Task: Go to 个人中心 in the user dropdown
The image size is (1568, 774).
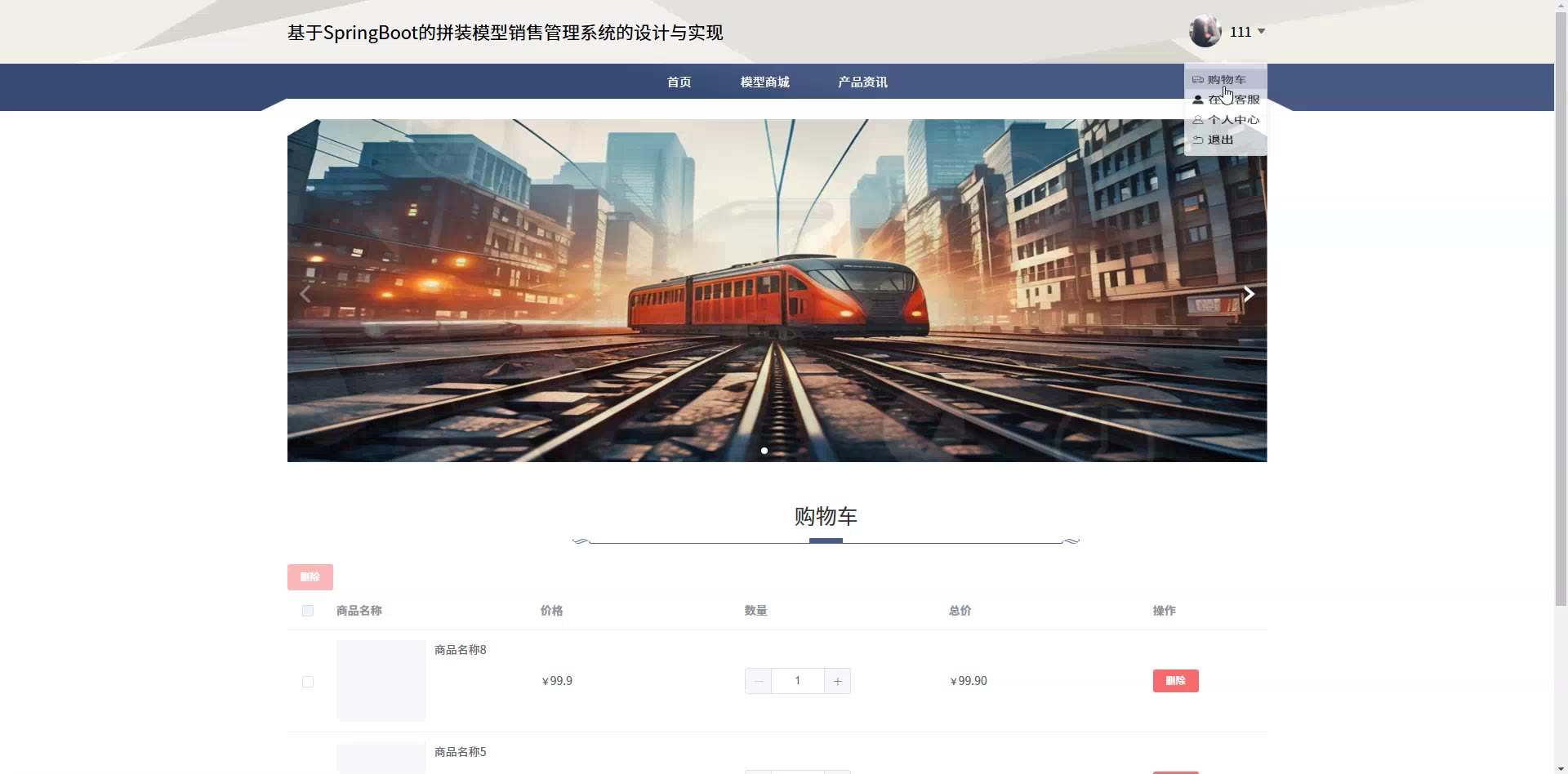Action: pyautogui.click(x=1225, y=119)
